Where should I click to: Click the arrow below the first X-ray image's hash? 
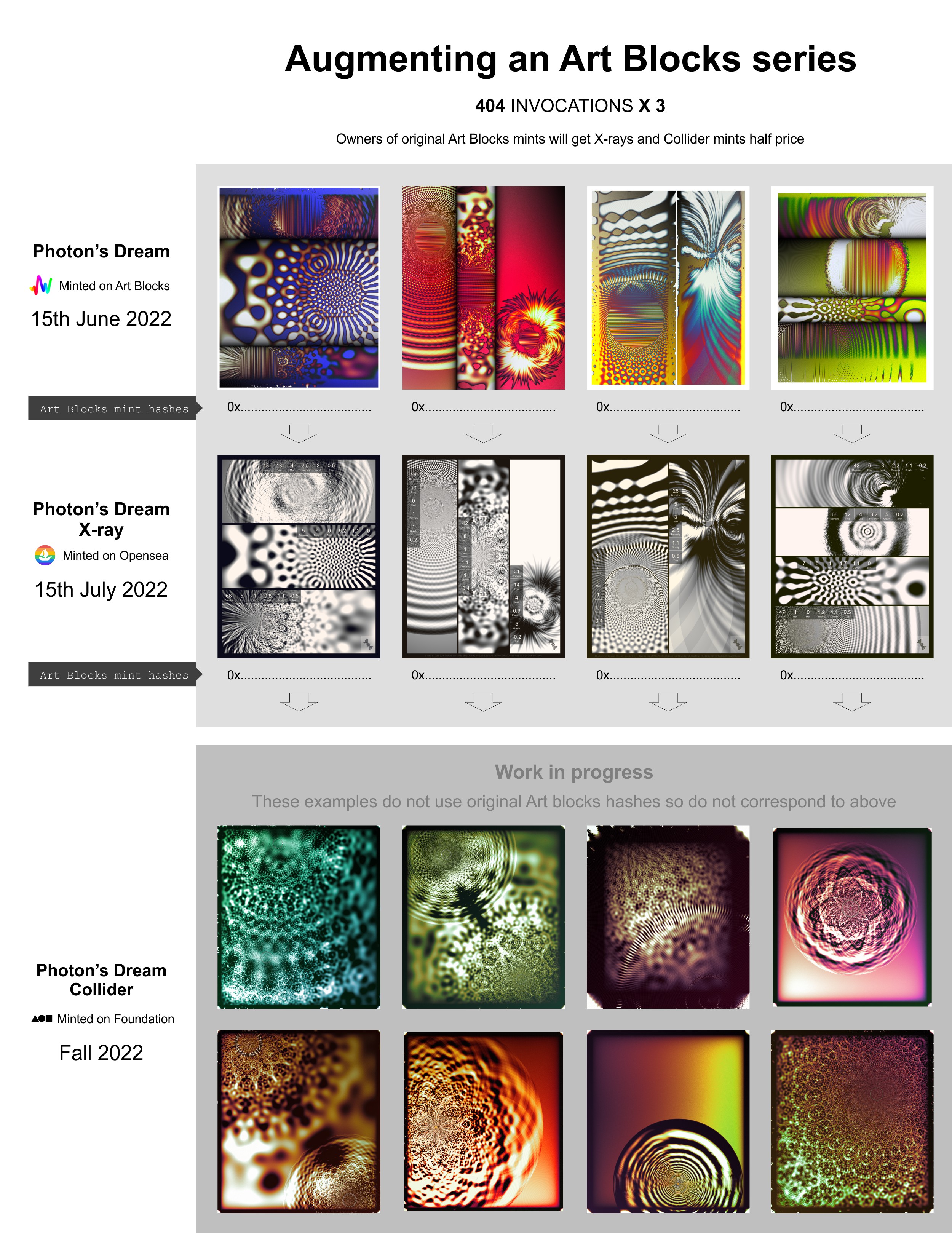pyautogui.click(x=299, y=702)
